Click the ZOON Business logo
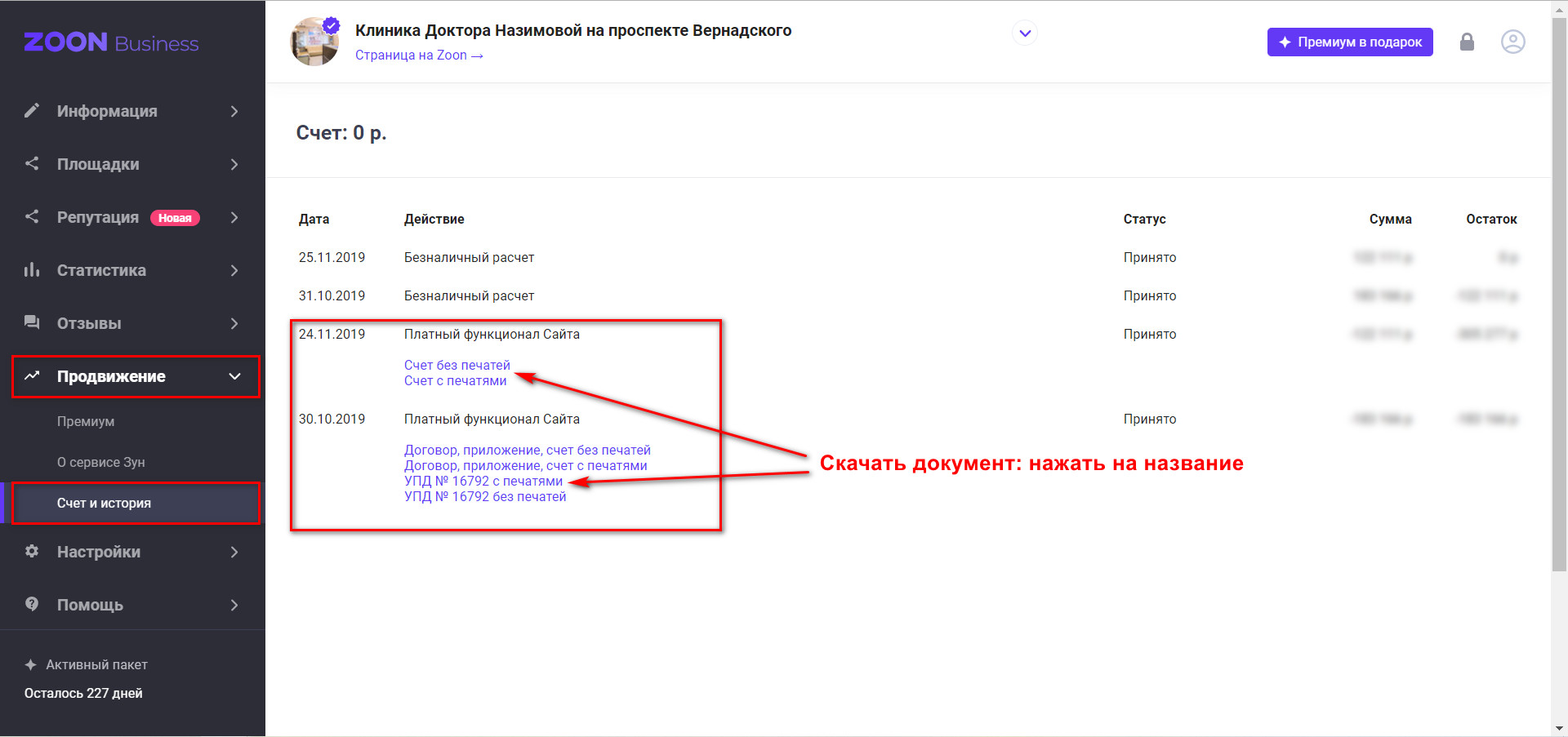The height and width of the screenshot is (737, 1568). point(111,42)
